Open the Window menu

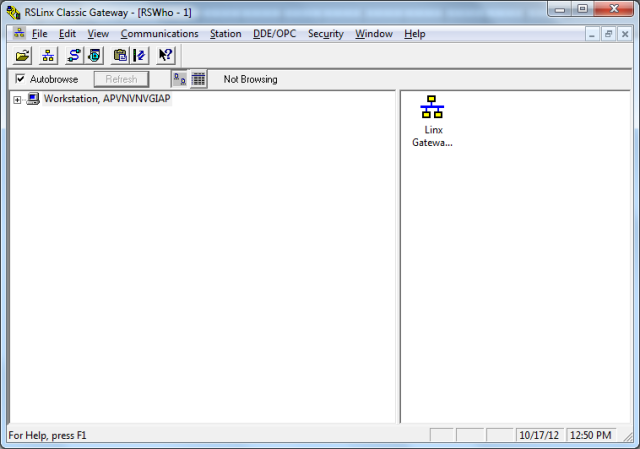(374, 34)
